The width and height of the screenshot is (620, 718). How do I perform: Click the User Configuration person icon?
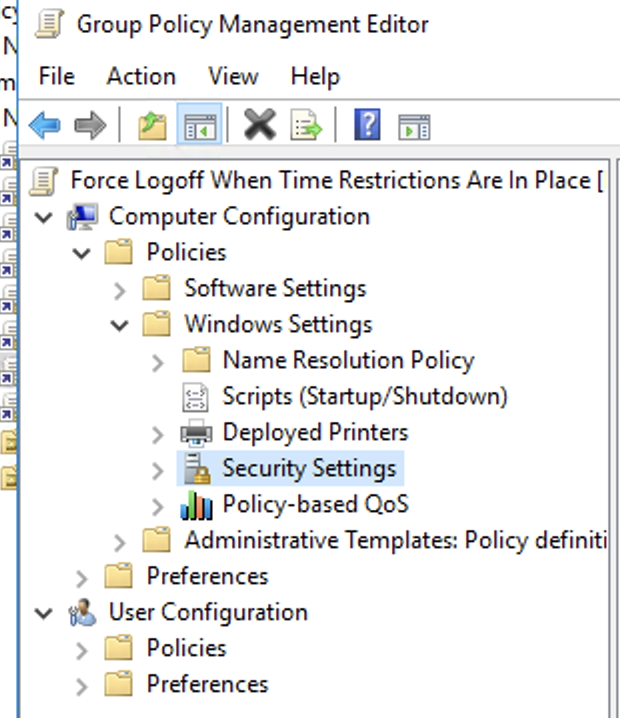tap(82, 613)
